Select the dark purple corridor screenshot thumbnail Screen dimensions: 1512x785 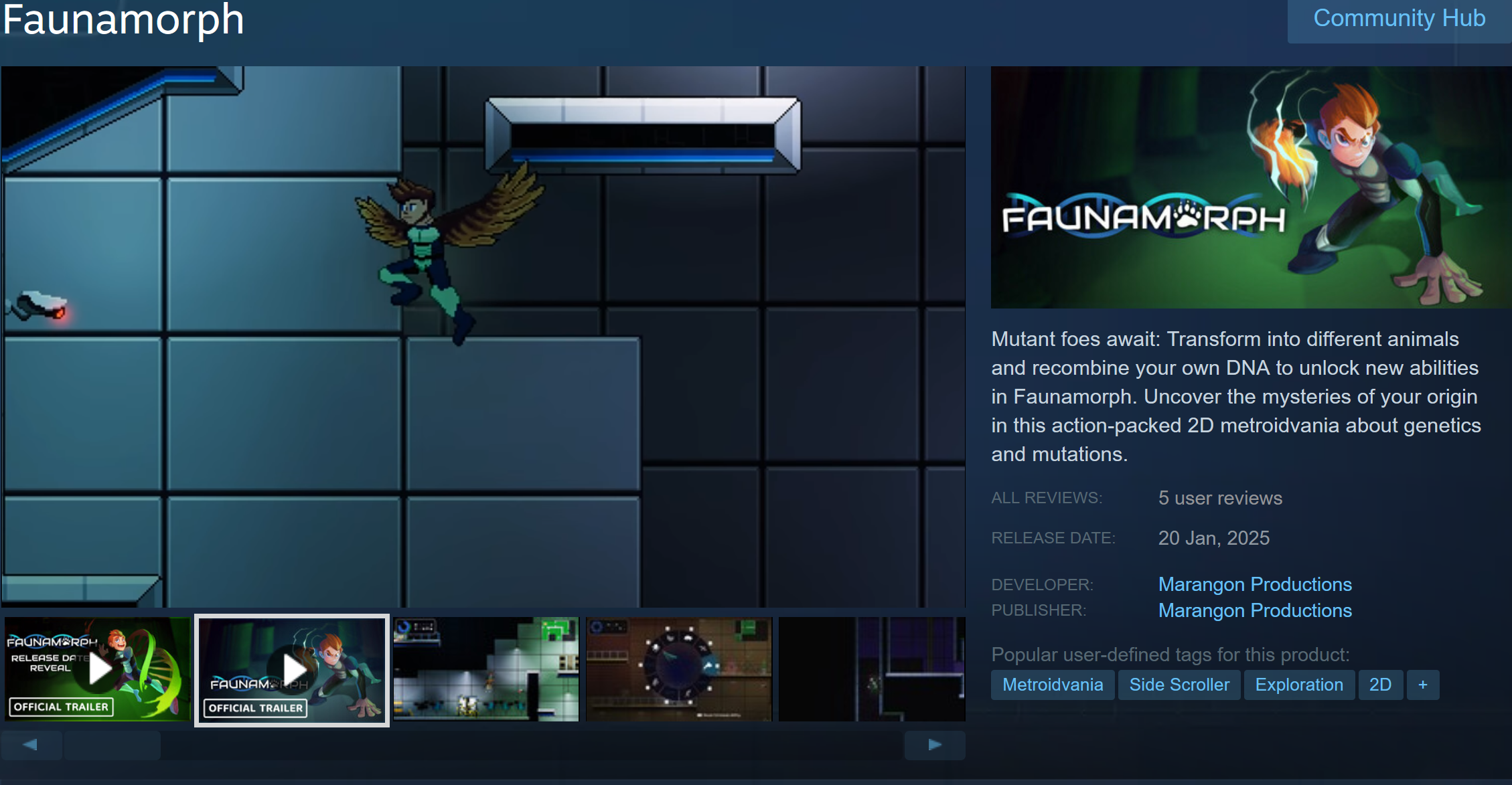pyautogui.click(x=872, y=669)
